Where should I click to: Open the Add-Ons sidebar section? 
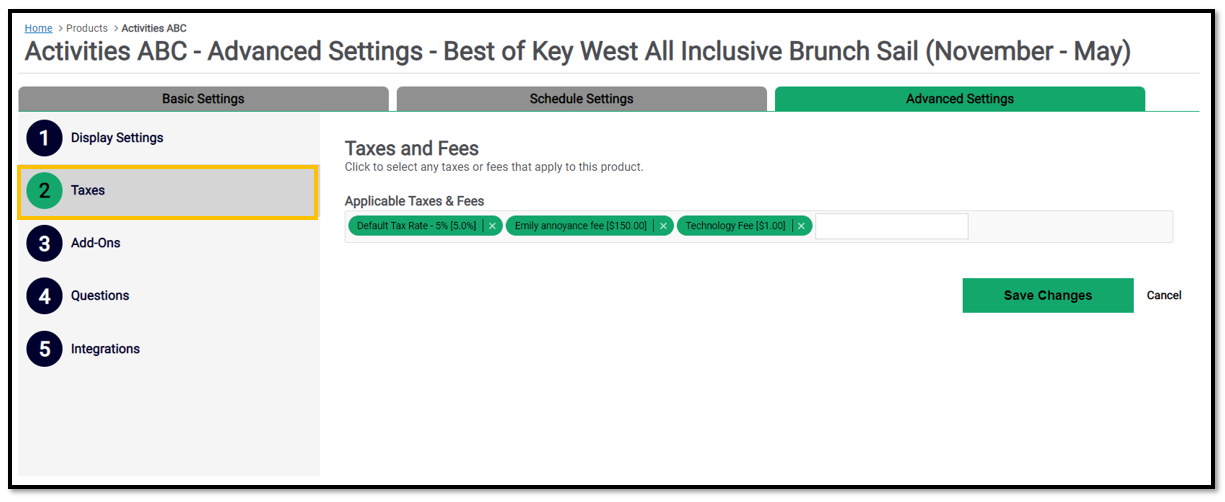coord(96,243)
